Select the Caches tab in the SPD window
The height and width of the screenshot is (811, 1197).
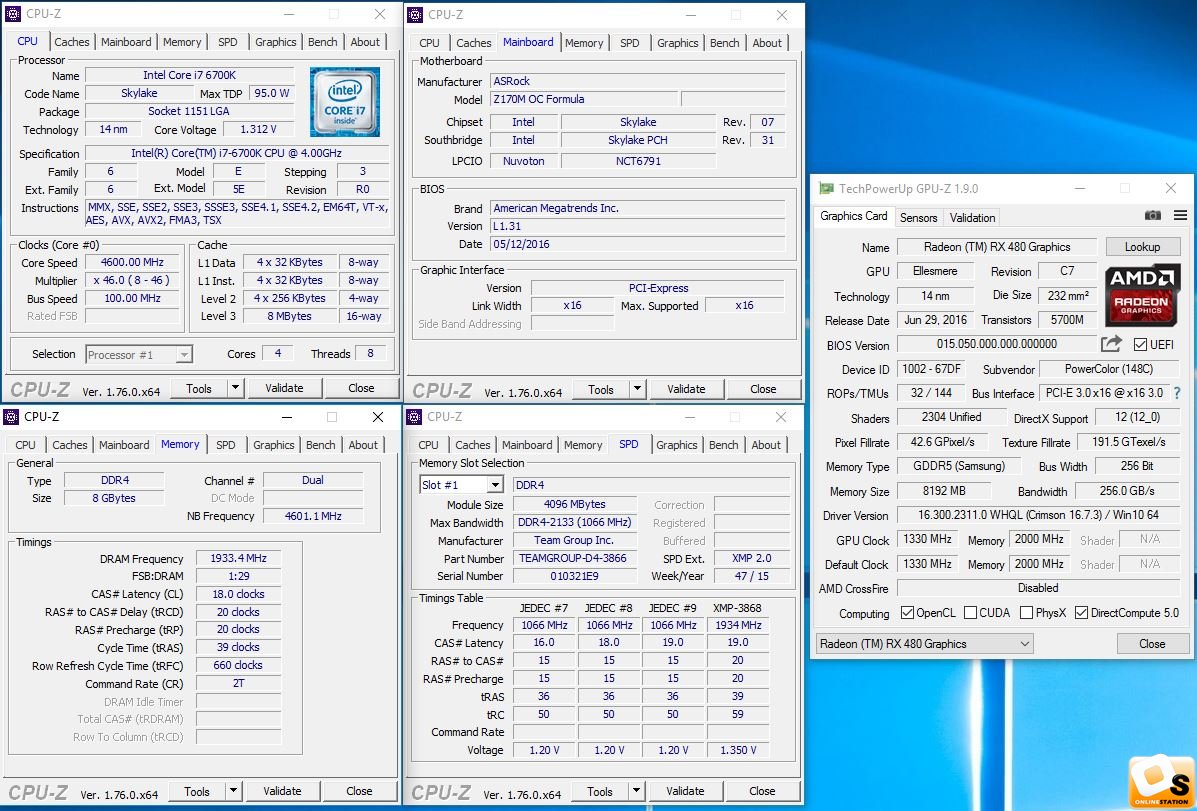click(x=473, y=444)
